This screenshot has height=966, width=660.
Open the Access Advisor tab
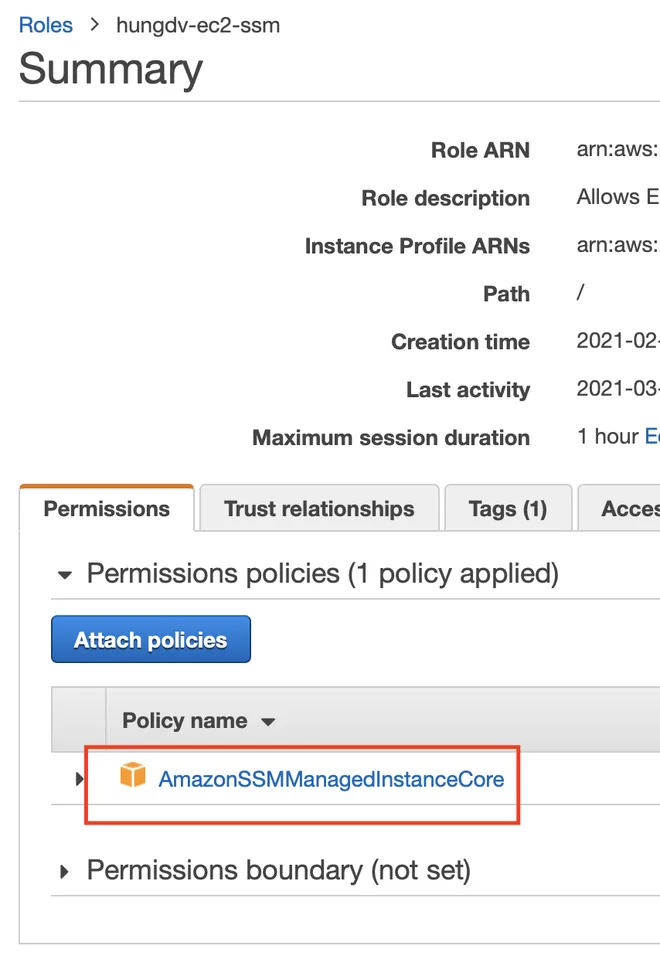[619, 509]
